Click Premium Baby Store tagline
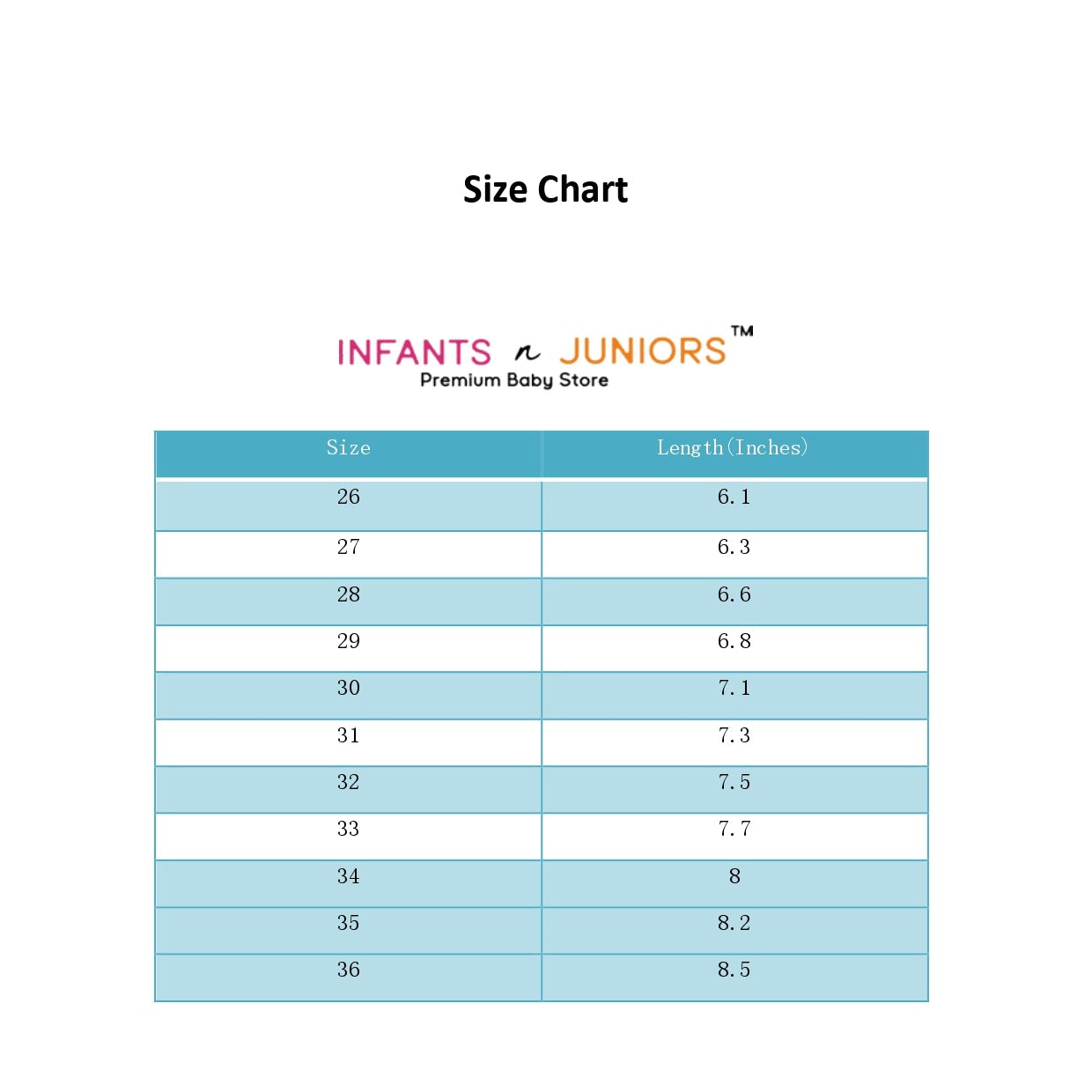 click(514, 380)
